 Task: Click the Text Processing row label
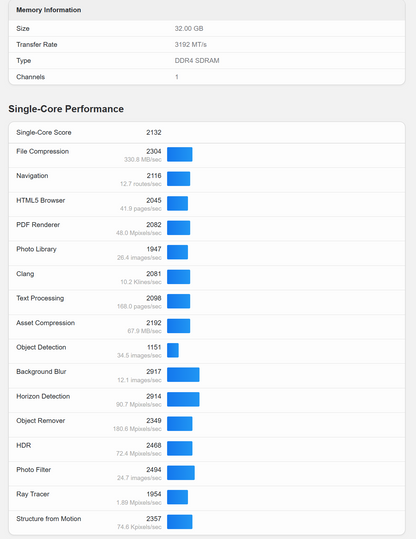point(40,298)
